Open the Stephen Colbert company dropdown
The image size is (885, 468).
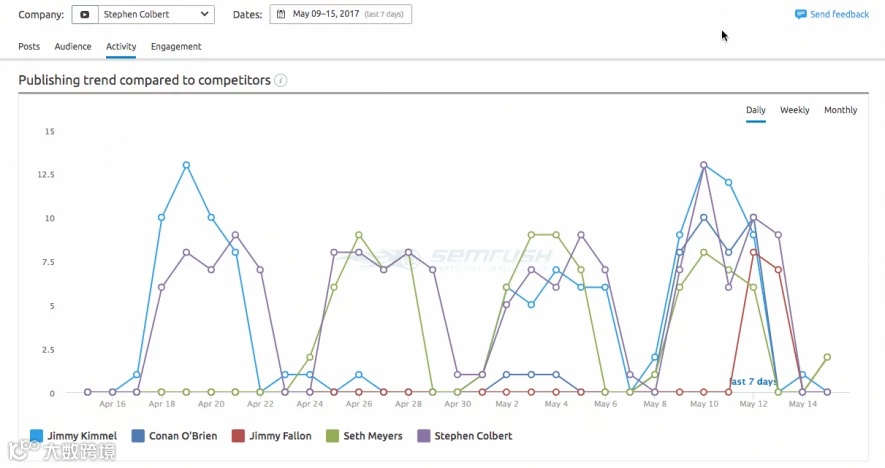[x=156, y=15]
